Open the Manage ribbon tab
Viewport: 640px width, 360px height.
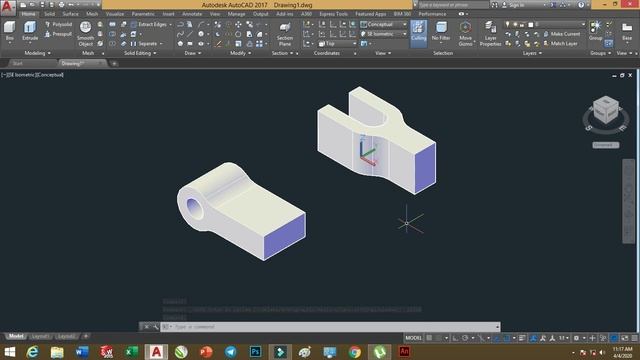tap(236, 14)
